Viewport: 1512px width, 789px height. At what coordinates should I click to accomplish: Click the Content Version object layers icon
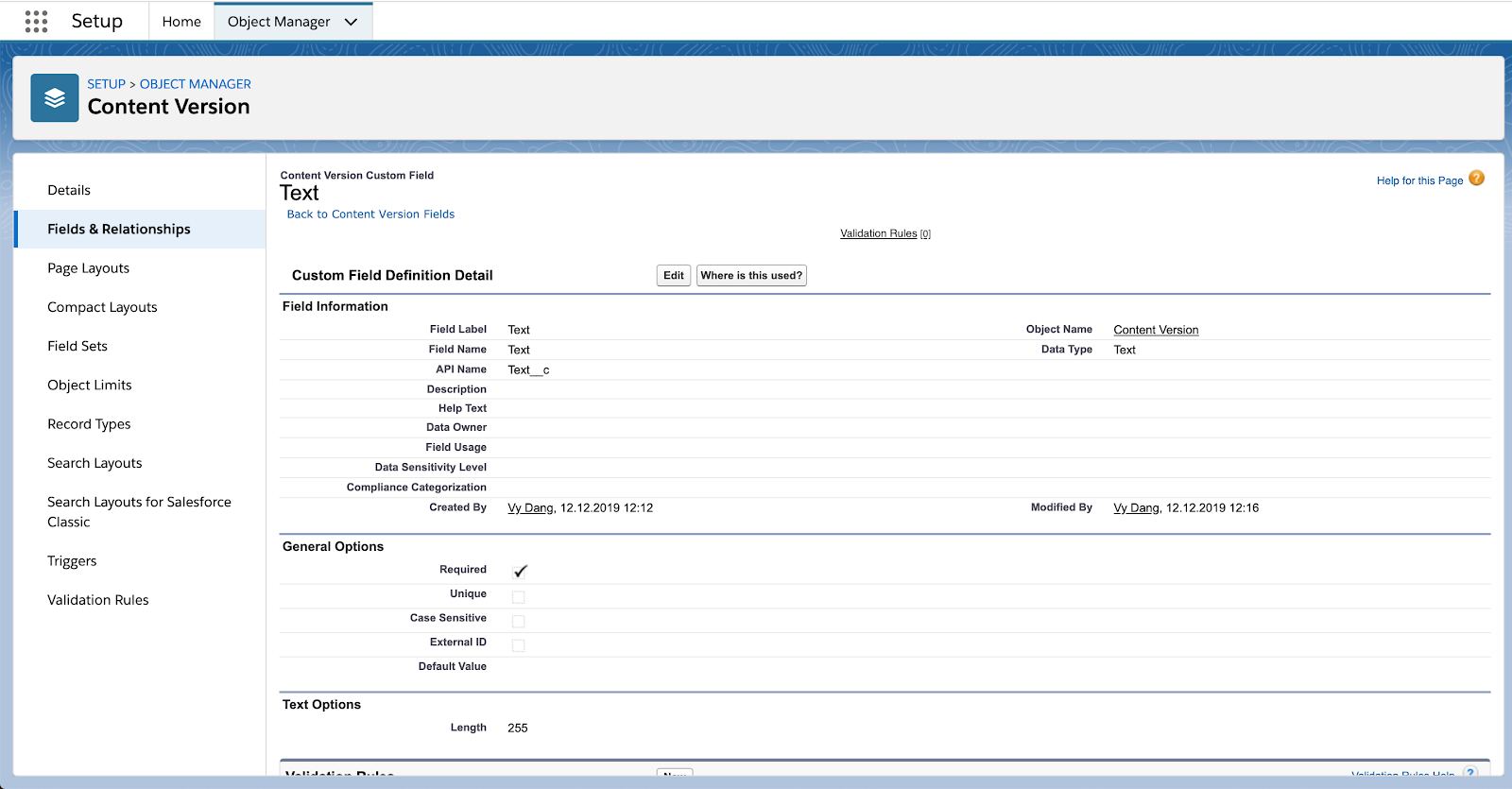click(55, 98)
